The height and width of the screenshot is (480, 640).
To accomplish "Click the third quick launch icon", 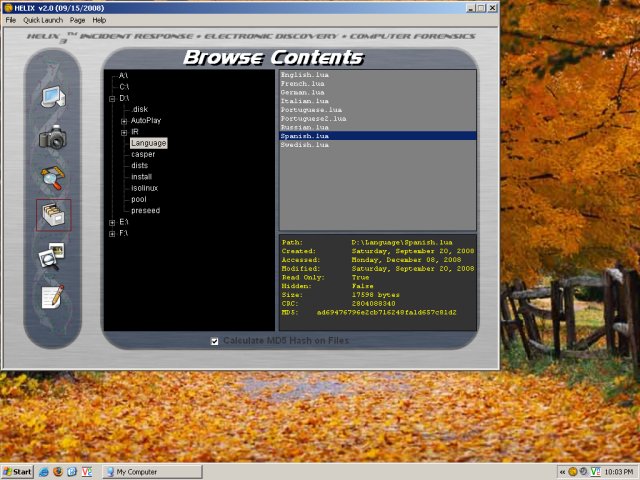I will pos(72,472).
